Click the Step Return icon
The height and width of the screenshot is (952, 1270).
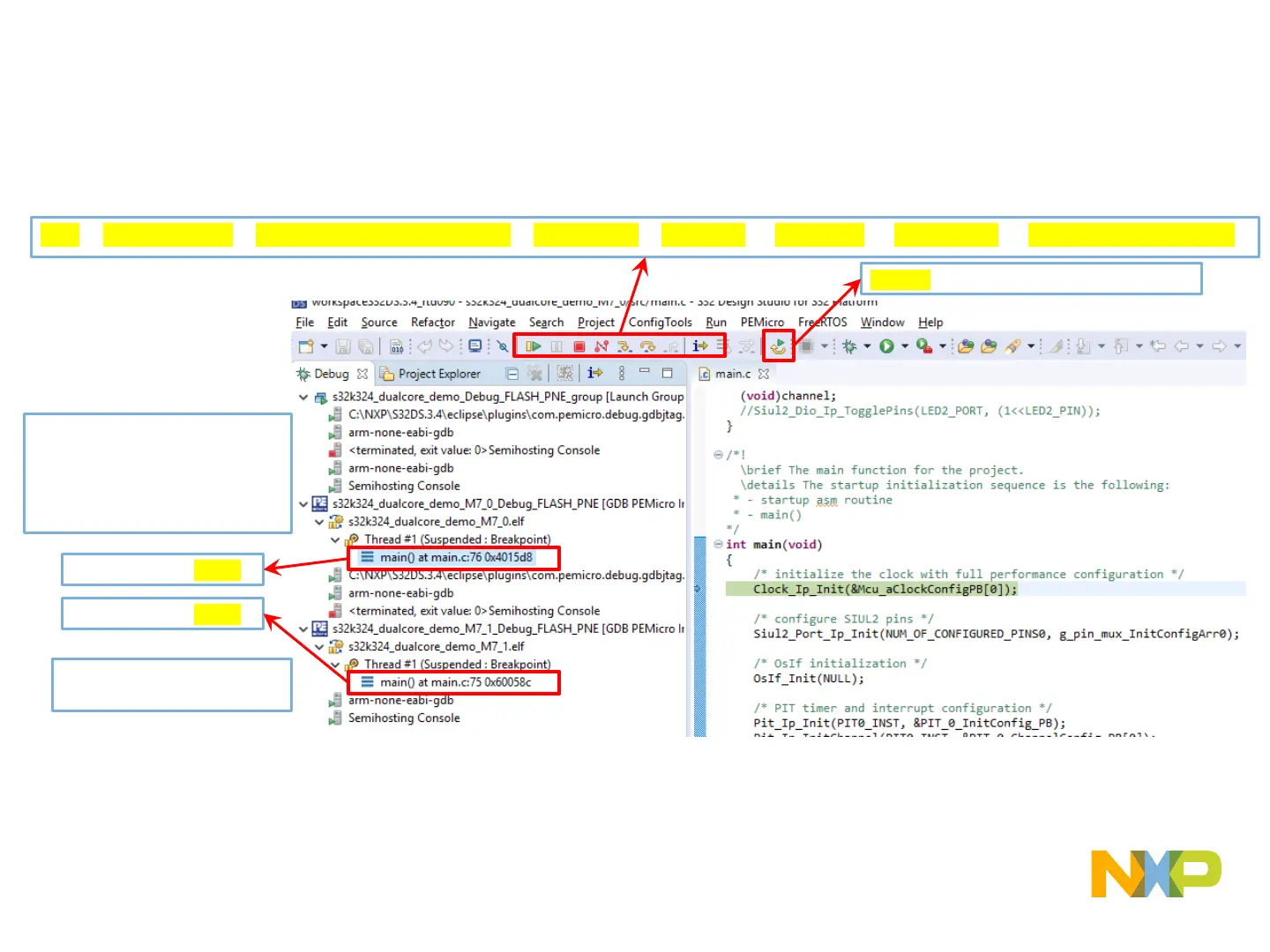point(672,346)
